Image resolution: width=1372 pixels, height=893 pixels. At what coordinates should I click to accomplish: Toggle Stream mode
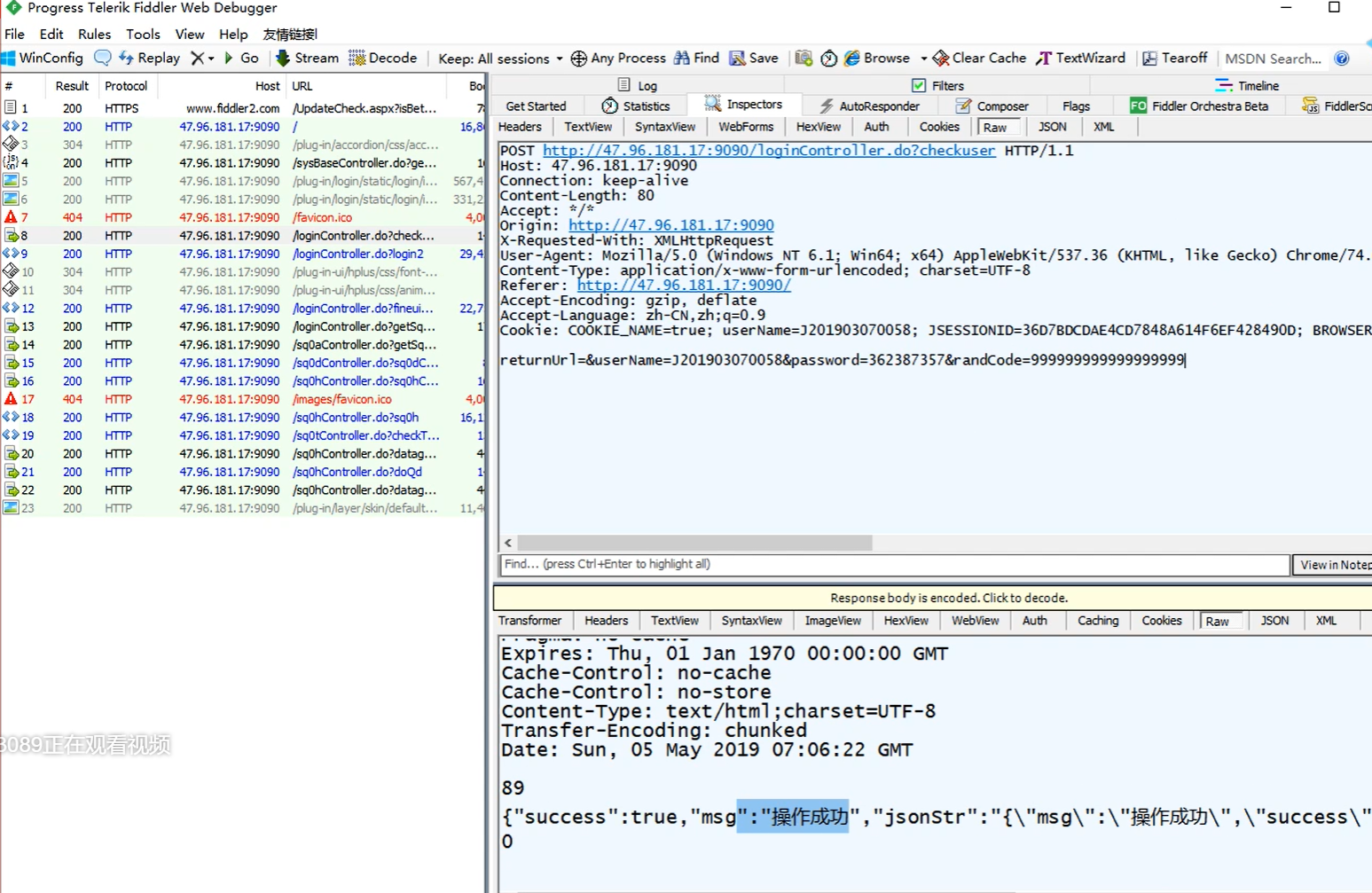pyautogui.click(x=307, y=58)
